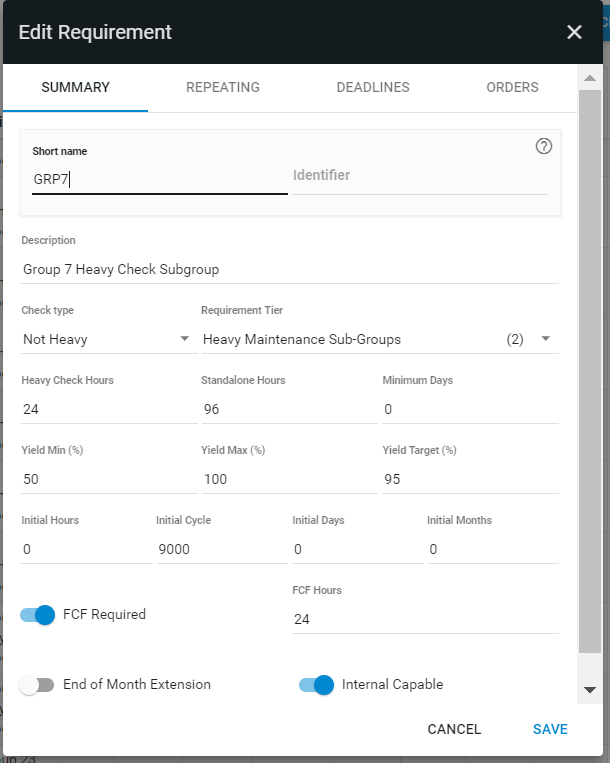Save the requirement changes
The width and height of the screenshot is (610, 763).
(550, 729)
